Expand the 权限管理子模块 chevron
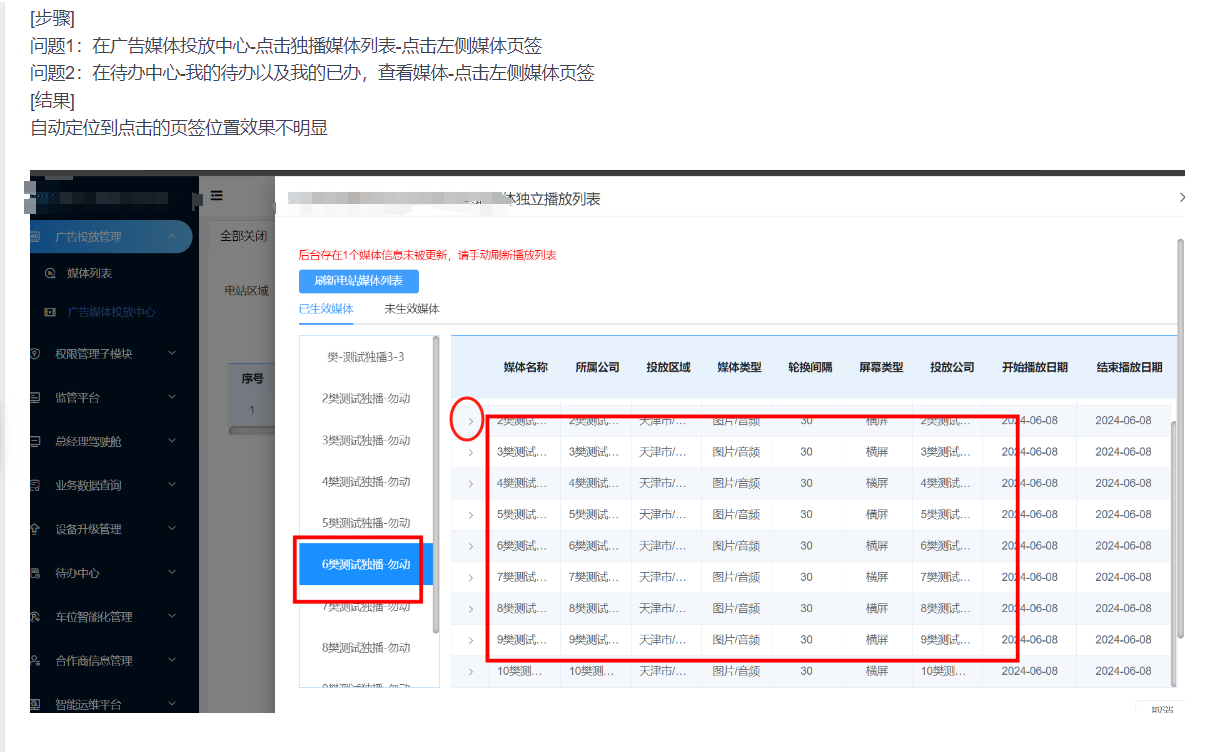The width and height of the screenshot is (1208, 752). coord(172,353)
